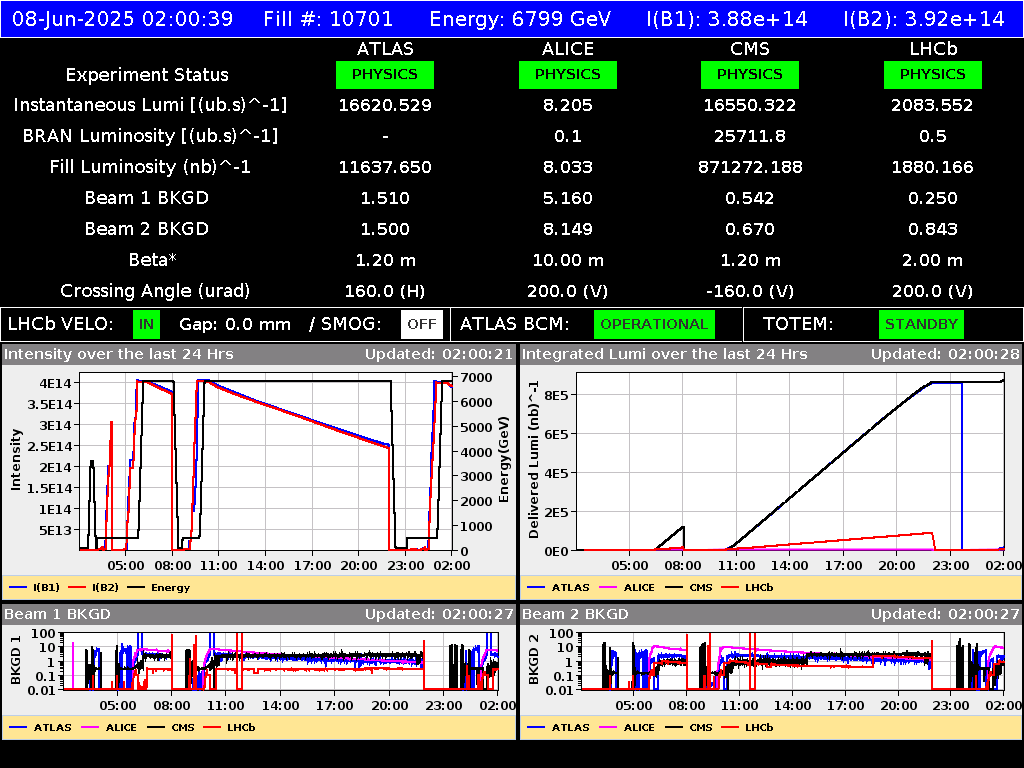Click the date and time 08-Jun-2025 02:00:39

click(123, 18)
